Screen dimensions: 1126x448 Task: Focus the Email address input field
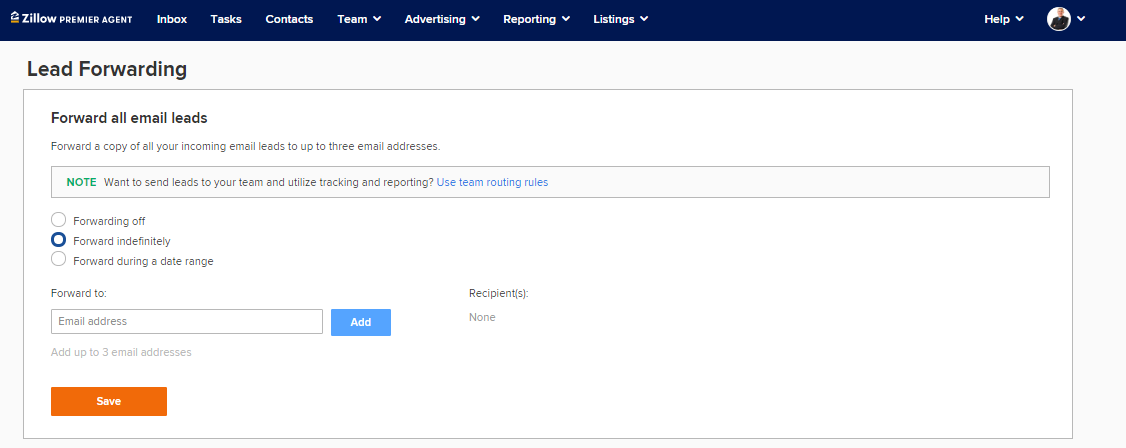187,322
